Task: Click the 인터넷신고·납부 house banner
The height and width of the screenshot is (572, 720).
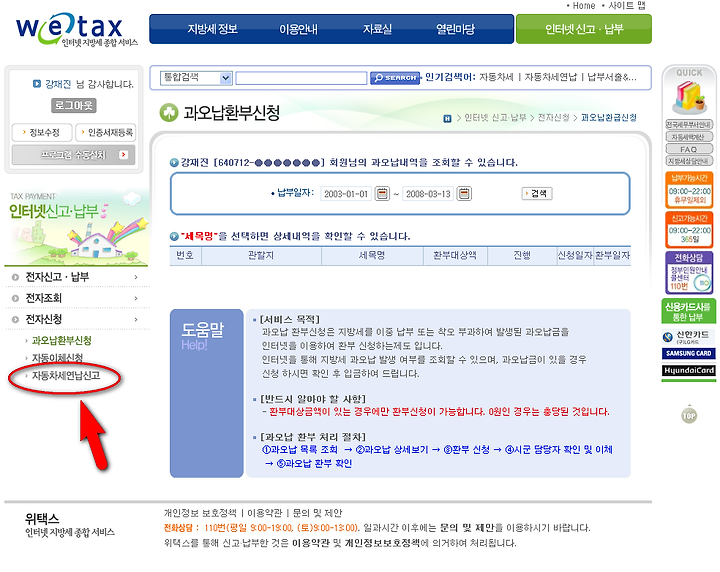Action: point(77,227)
